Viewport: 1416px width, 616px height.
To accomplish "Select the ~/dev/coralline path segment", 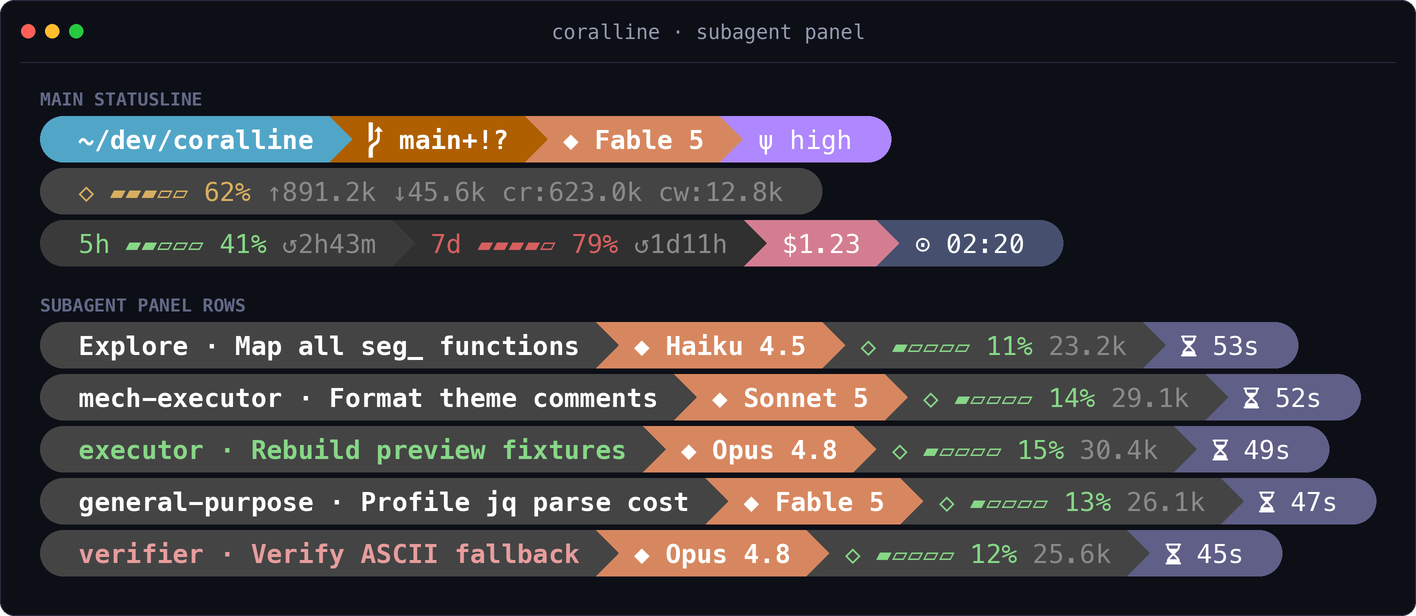I will click(196, 139).
